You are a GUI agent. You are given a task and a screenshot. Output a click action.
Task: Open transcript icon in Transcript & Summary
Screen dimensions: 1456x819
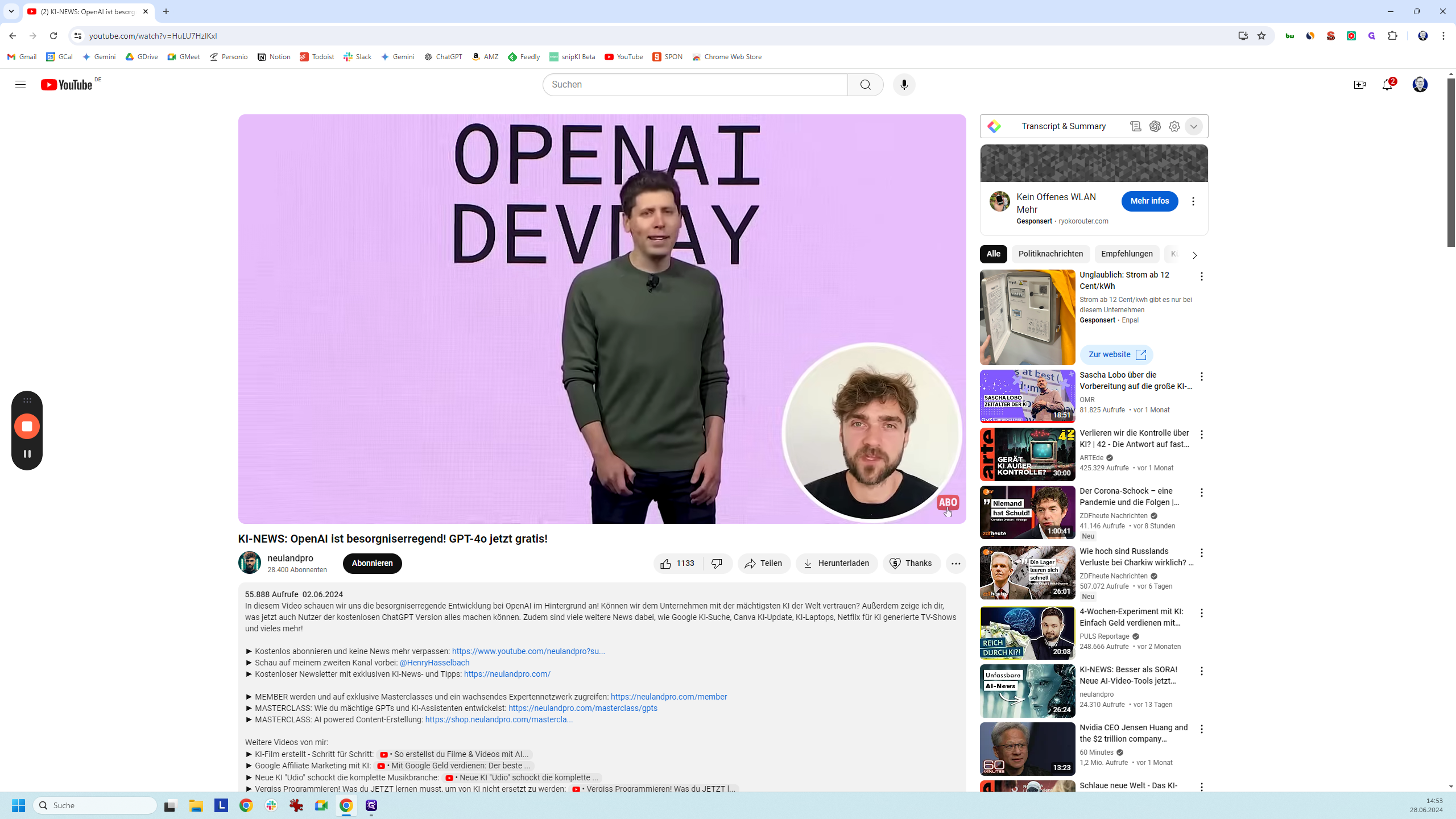[x=1135, y=126]
